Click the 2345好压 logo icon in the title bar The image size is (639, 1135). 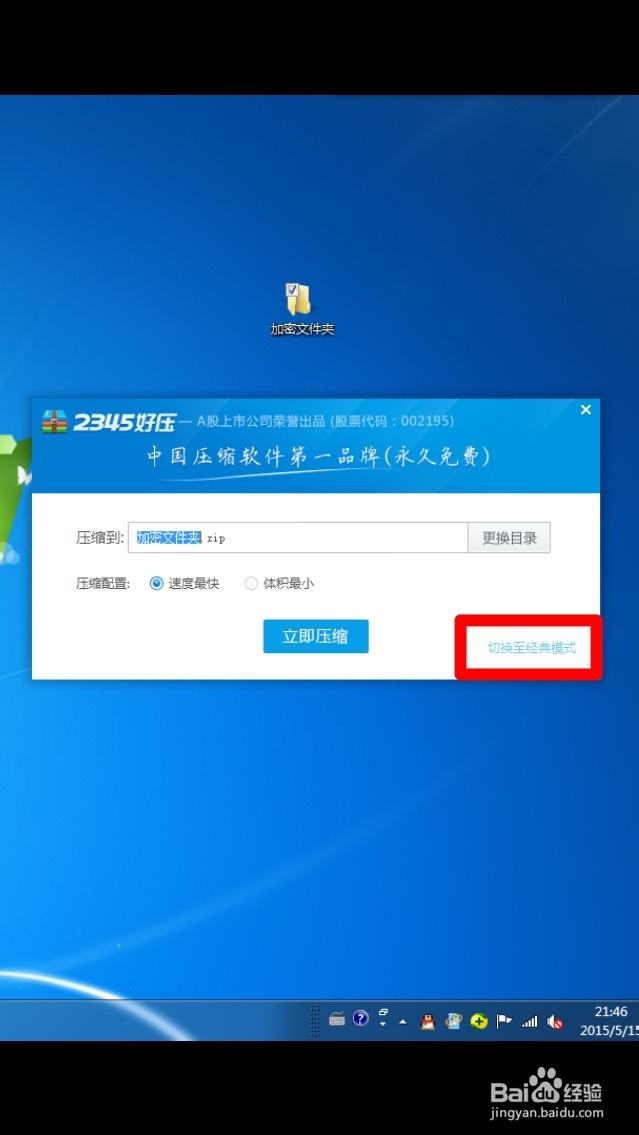[54, 421]
